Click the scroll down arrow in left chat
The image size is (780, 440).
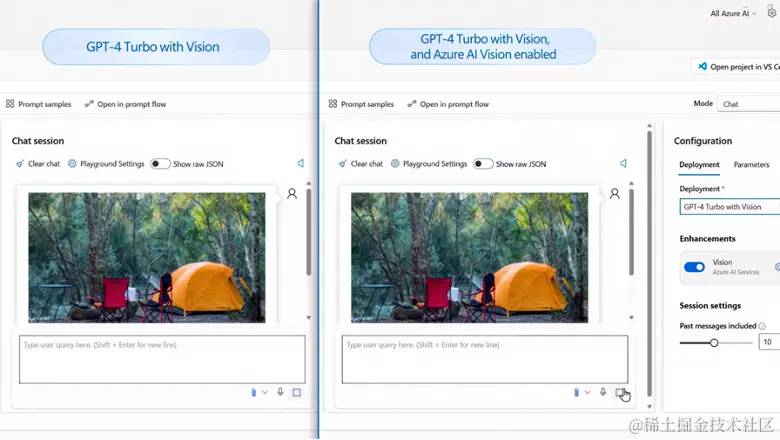click(309, 317)
